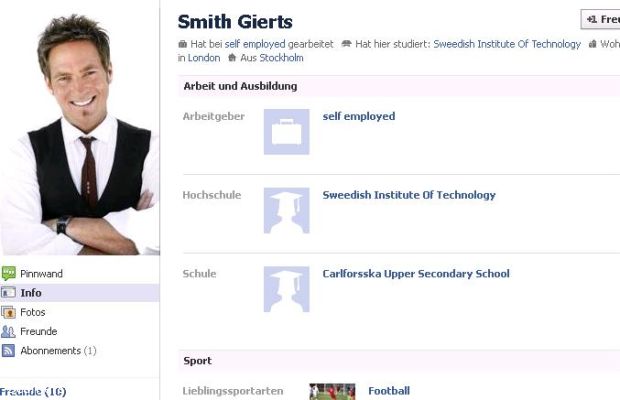Click the Abonnements RSS feed icon
Image resolution: width=620 pixels, height=400 pixels.
tap(8, 350)
